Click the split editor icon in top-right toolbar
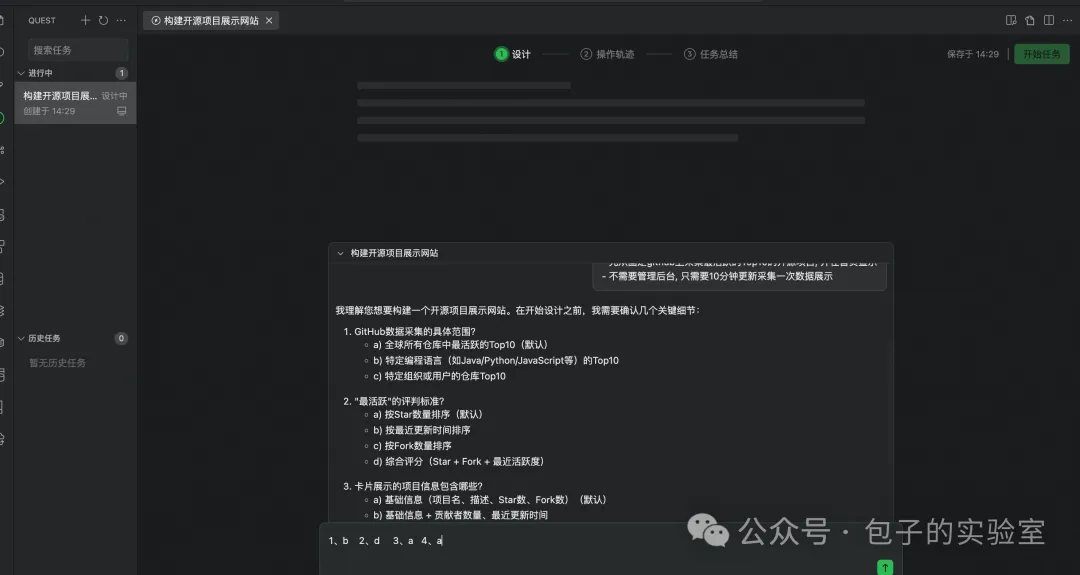 coord(1048,21)
